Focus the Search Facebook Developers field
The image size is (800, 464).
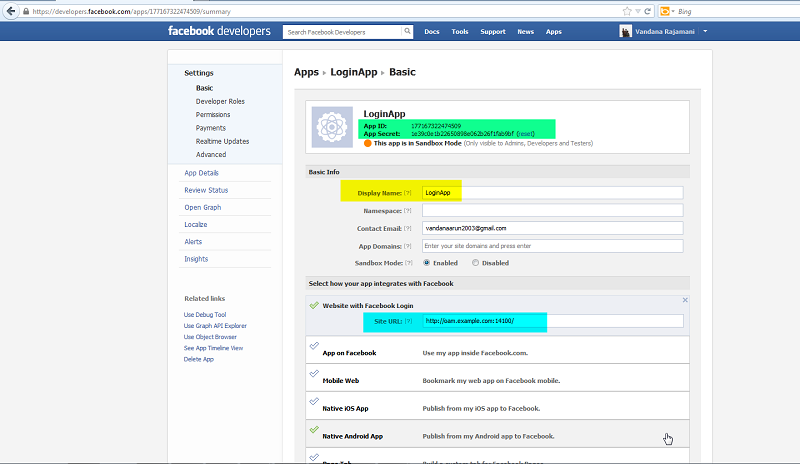pos(342,32)
